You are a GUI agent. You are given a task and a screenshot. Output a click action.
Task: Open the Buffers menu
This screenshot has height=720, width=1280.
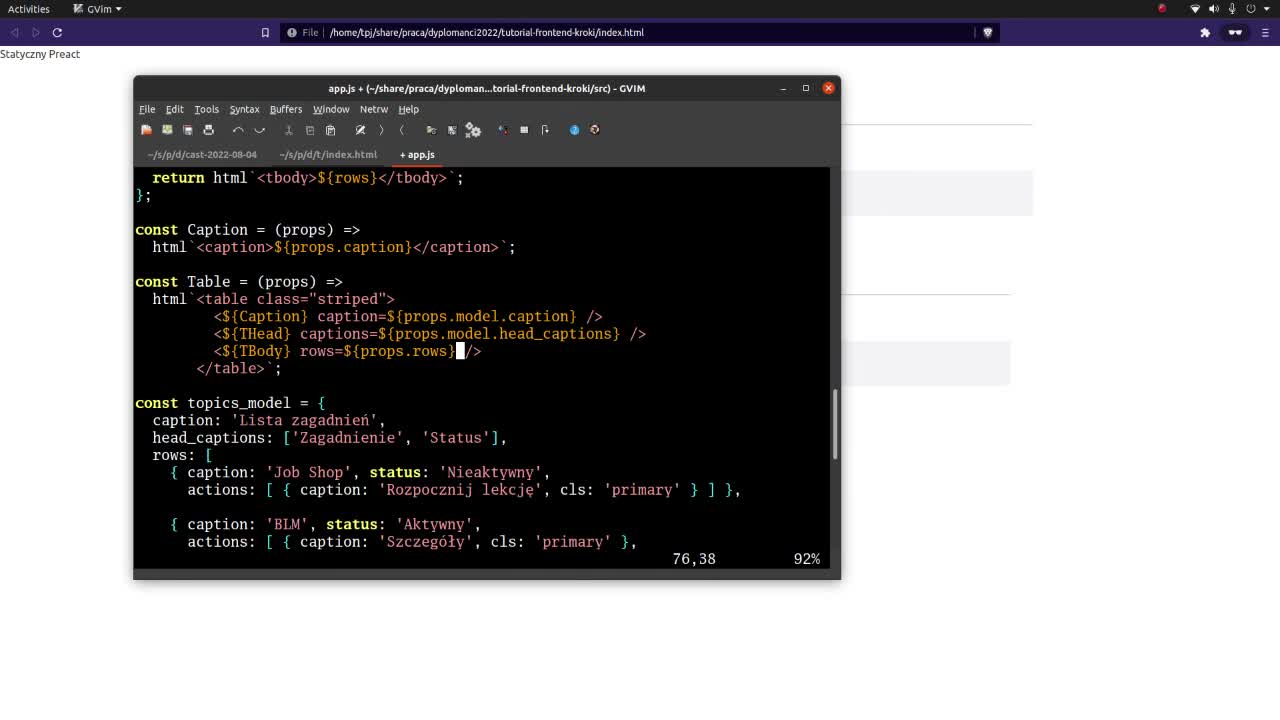[286, 109]
